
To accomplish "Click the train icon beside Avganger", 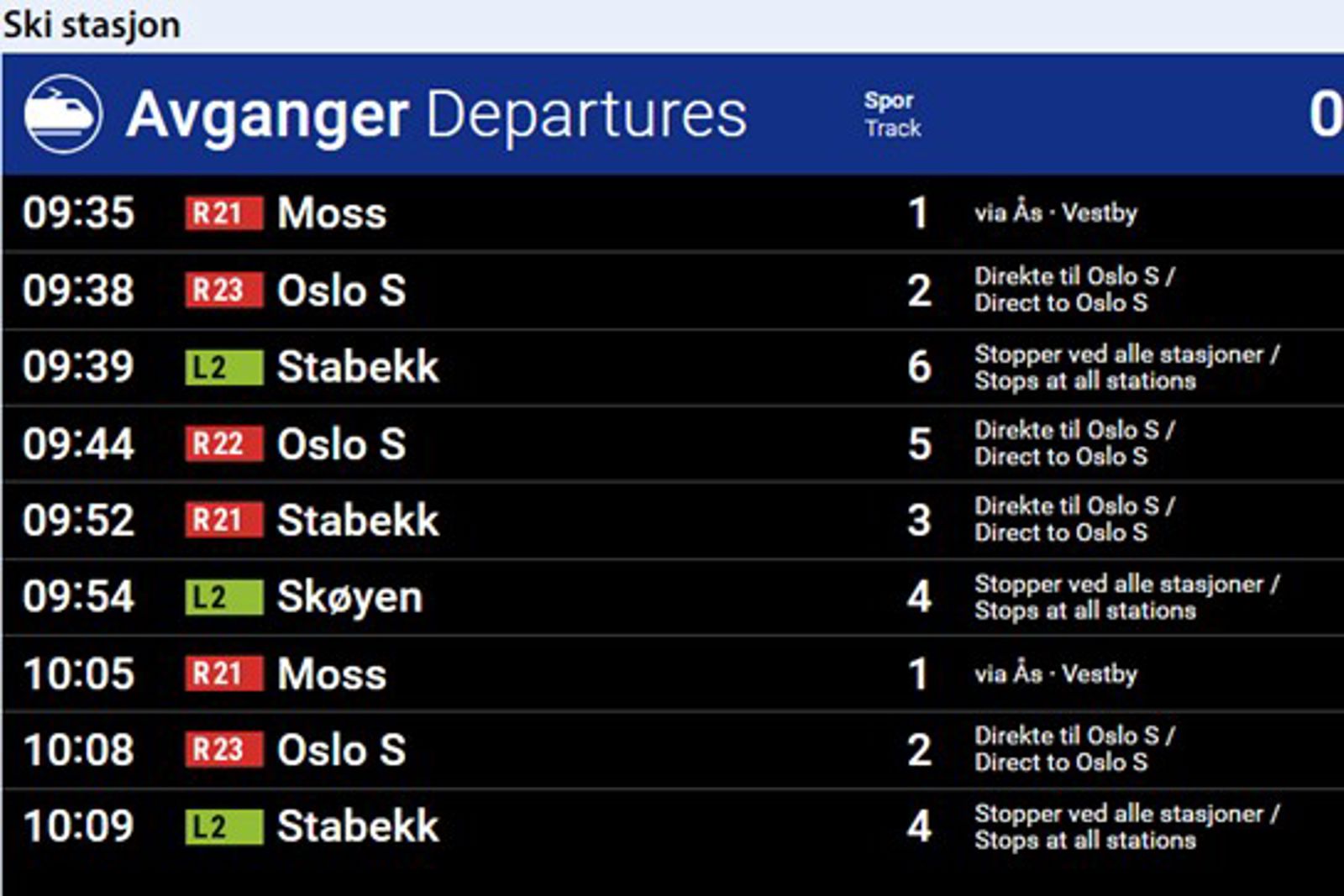I will (x=63, y=114).
